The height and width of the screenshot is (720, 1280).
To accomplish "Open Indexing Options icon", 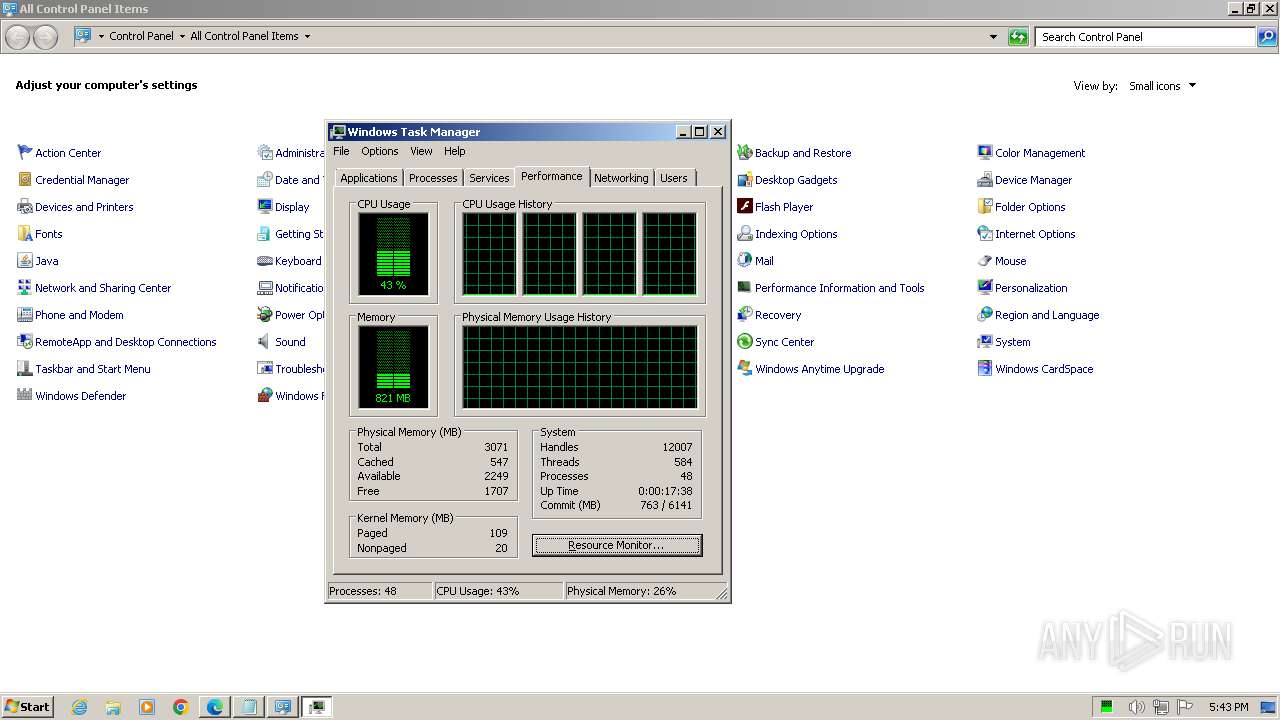I will point(745,233).
